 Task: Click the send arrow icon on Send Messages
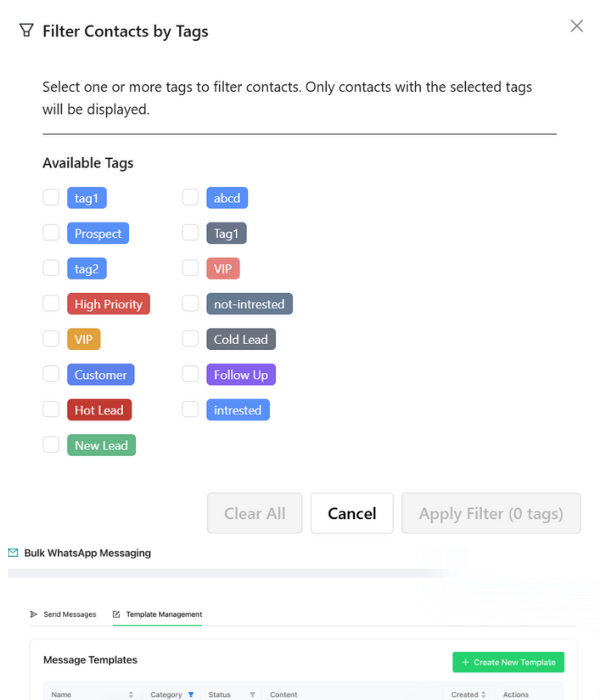coord(34,614)
